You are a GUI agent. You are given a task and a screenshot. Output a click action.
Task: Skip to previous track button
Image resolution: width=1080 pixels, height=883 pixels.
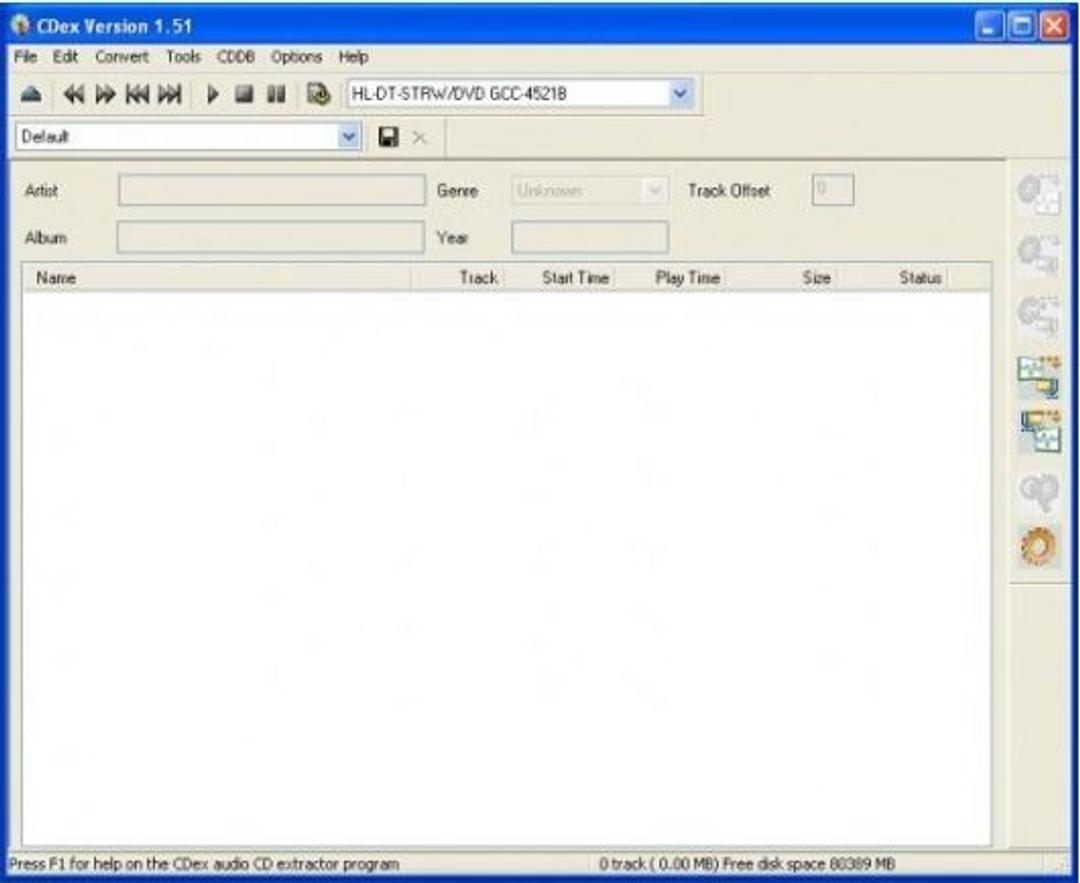click(x=138, y=94)
